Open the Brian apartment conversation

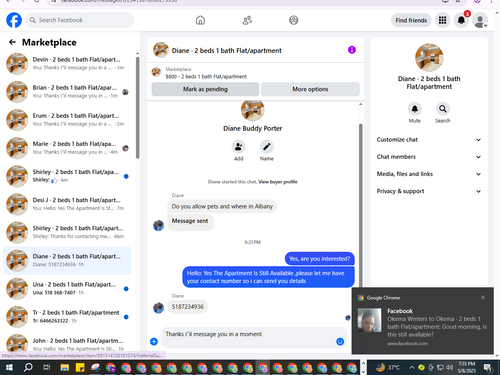pos(67,92)
